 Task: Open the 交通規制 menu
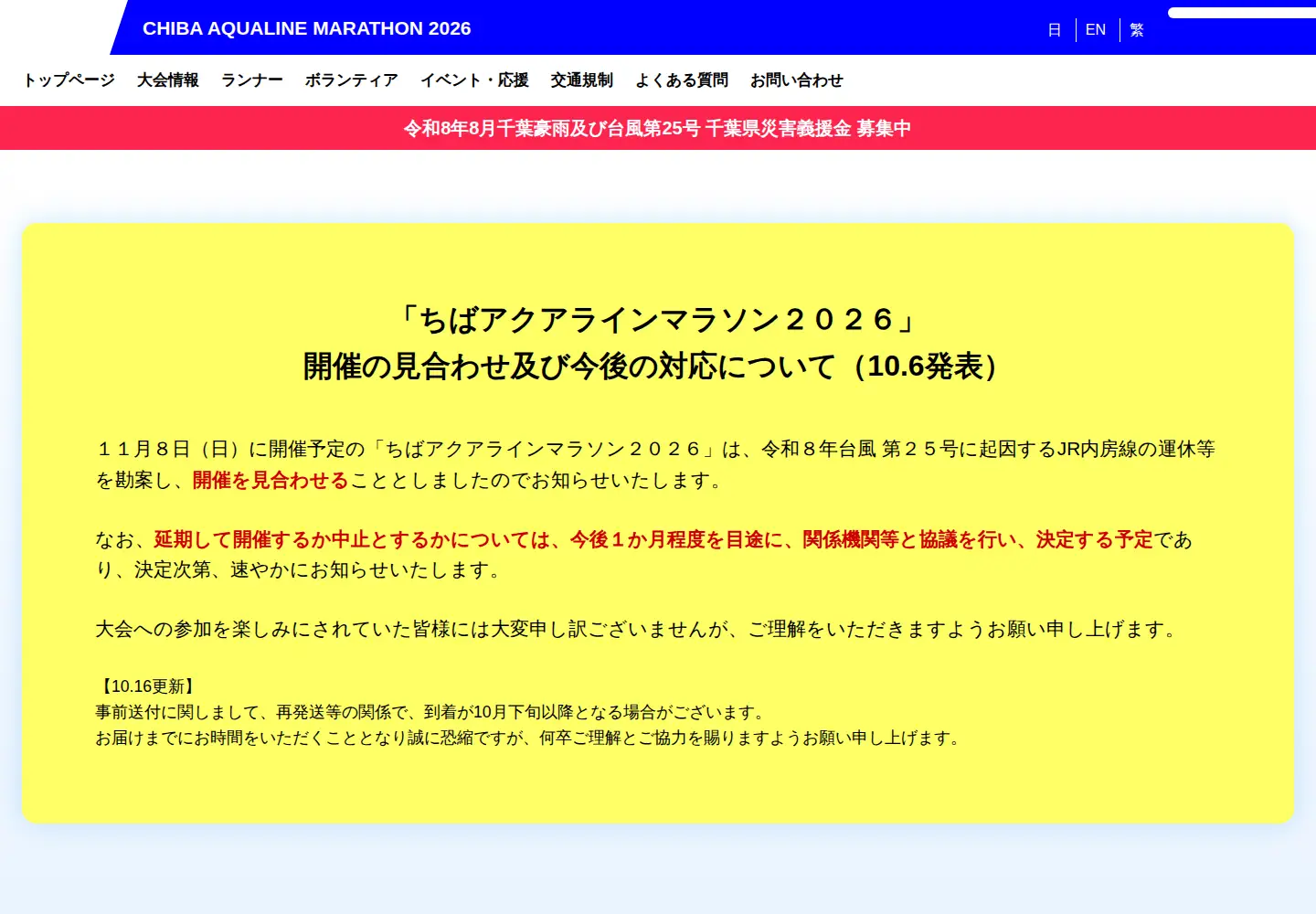pyautogui.click(x=582, y=80)
